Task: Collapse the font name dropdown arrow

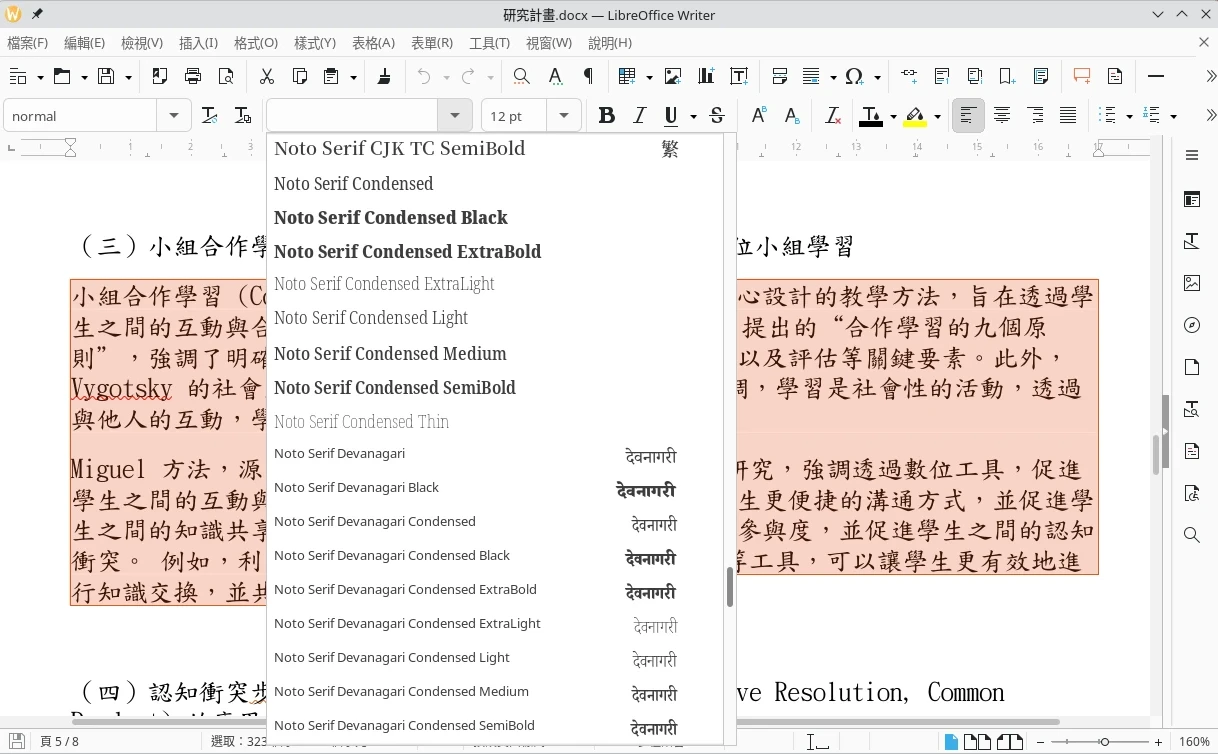Action: pyautogui.click(x=455, y=116)
